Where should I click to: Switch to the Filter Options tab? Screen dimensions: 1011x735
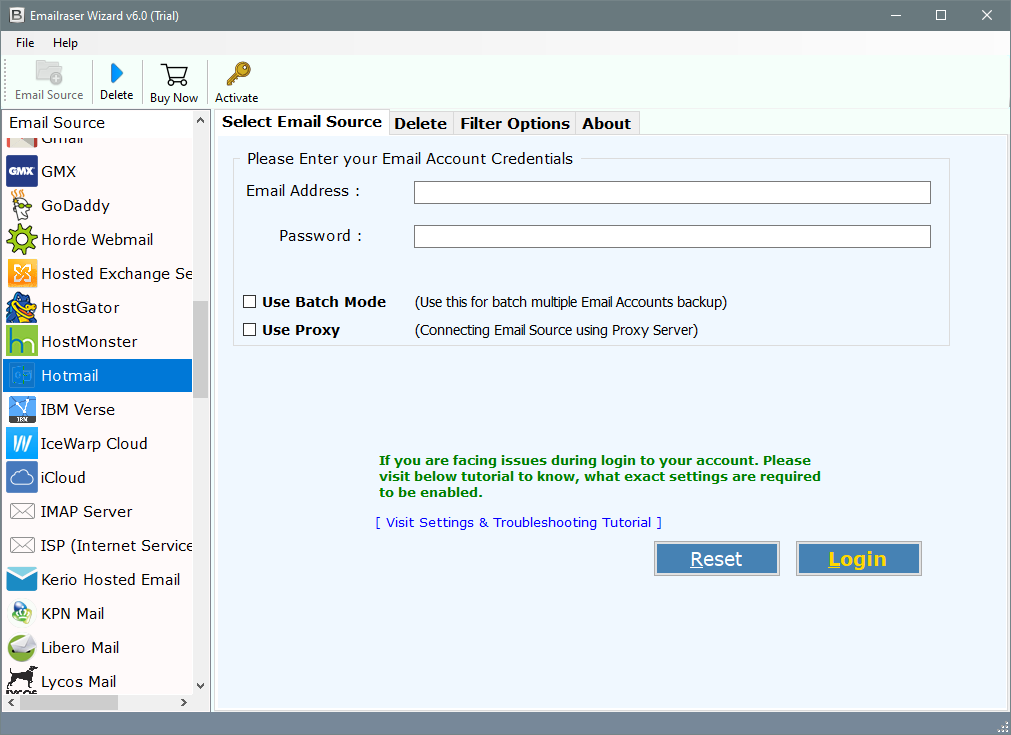click(515, 123)
